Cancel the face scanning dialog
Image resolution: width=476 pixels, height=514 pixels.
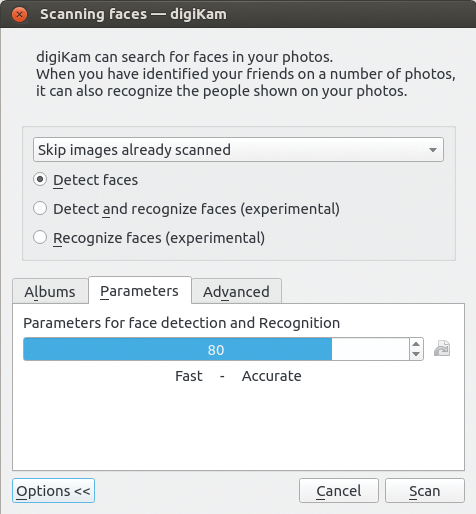339,491
